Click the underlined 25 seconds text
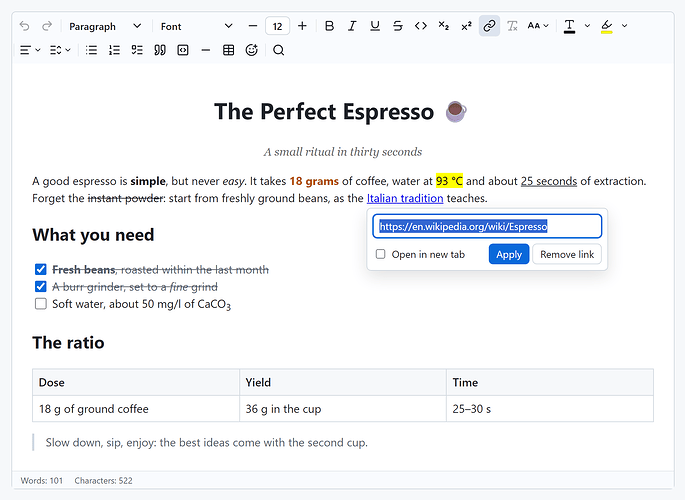The height and width of the screenshot is (500, 685). [x=549, y=181]
